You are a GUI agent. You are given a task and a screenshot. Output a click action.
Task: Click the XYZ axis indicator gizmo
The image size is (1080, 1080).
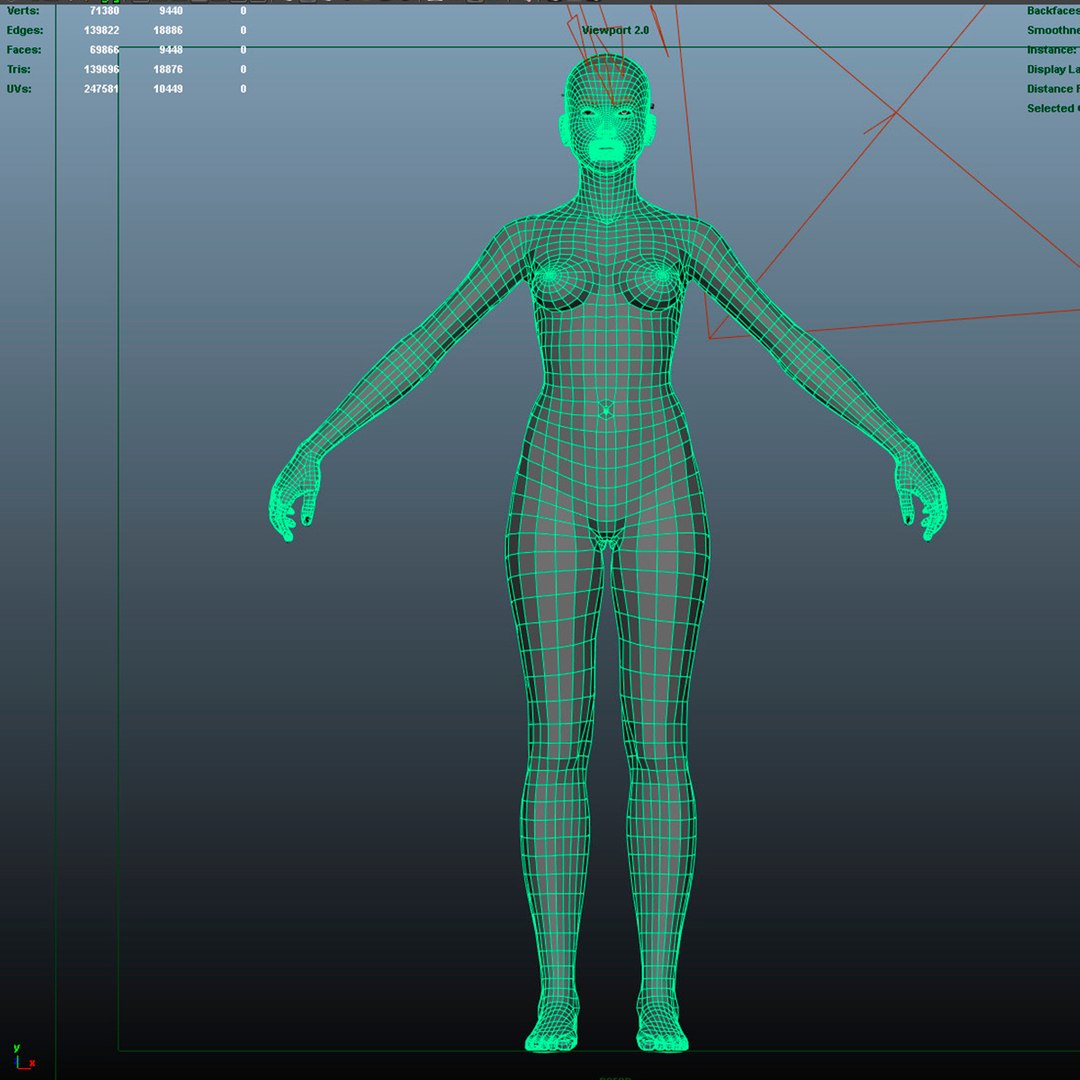[x=23, y=1057]
